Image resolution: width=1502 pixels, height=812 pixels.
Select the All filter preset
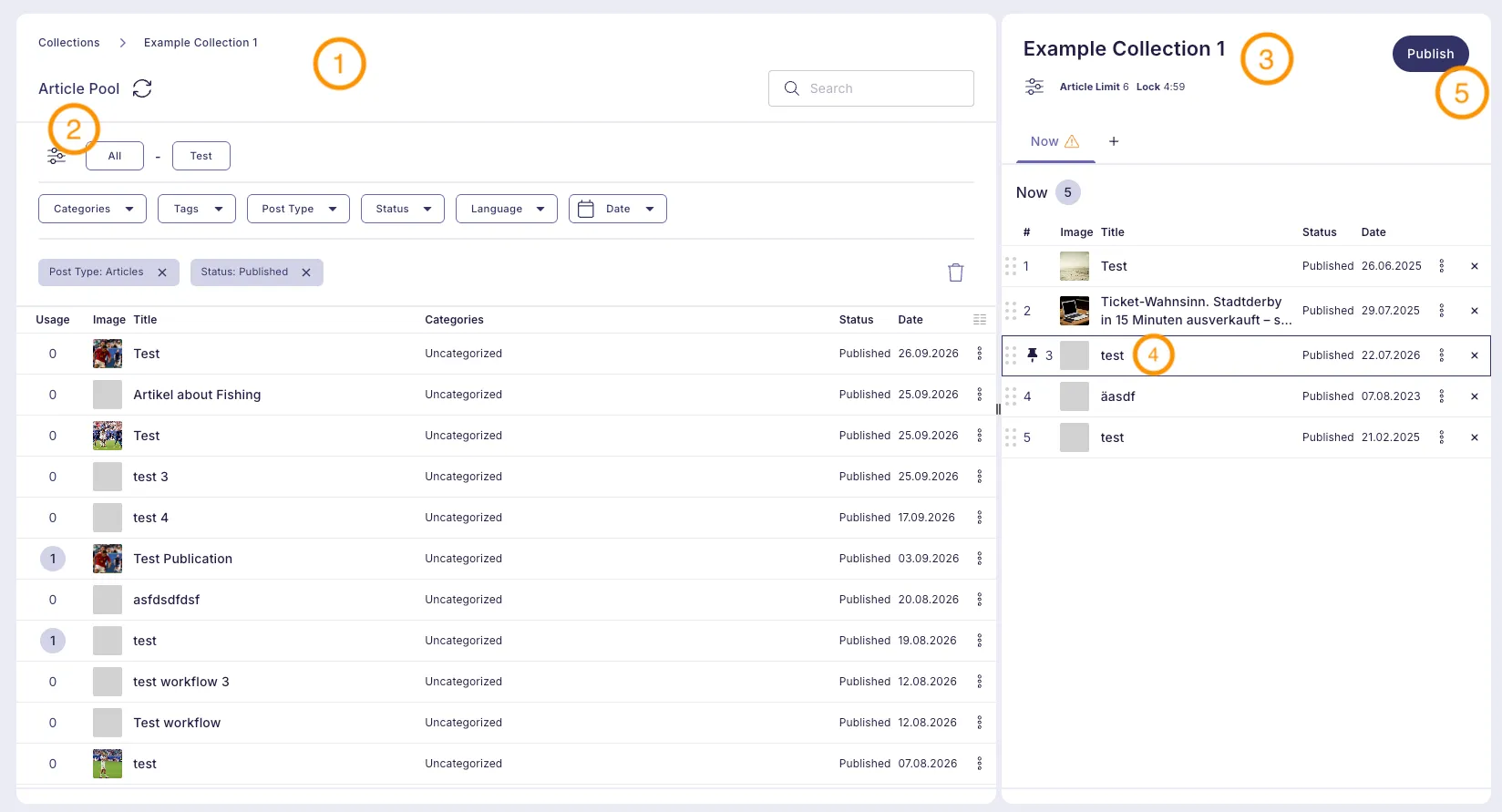click(115, 156)
